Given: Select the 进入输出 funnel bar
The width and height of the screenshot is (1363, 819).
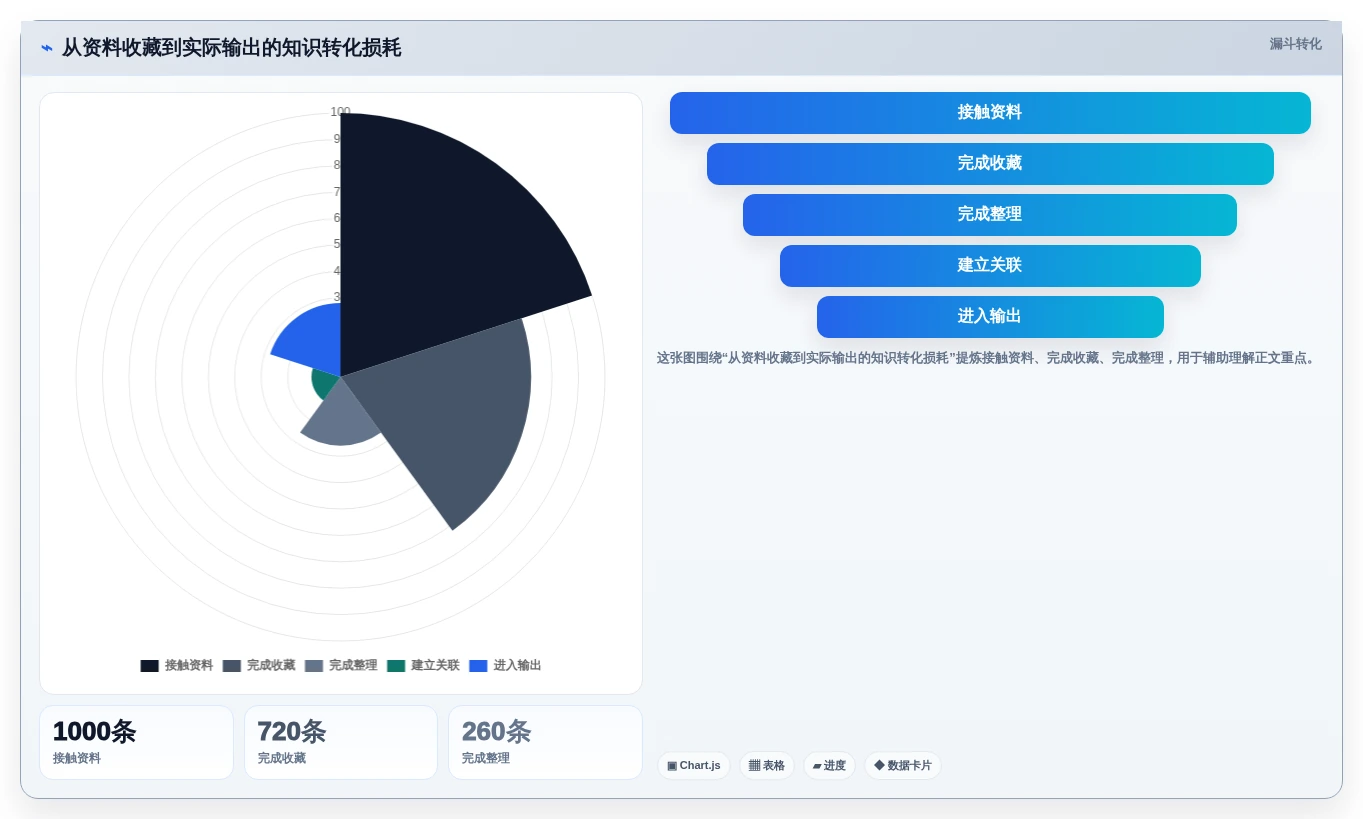Looking at the screenshot, I should [990, 317].
